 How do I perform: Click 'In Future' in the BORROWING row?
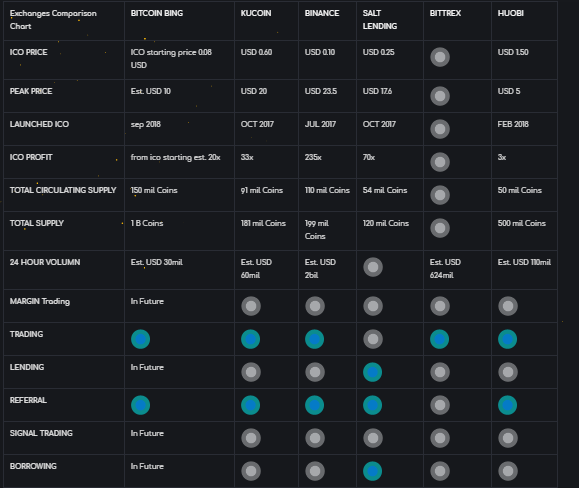147,466
